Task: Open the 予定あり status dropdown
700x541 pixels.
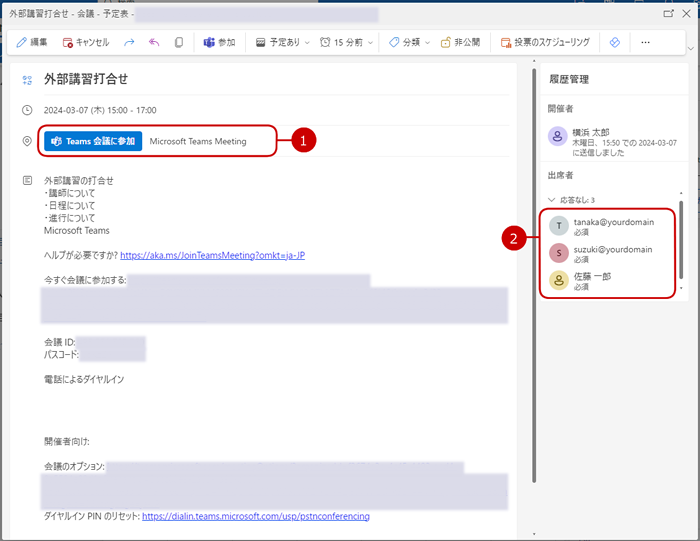Action: click(x=282, y=42)
